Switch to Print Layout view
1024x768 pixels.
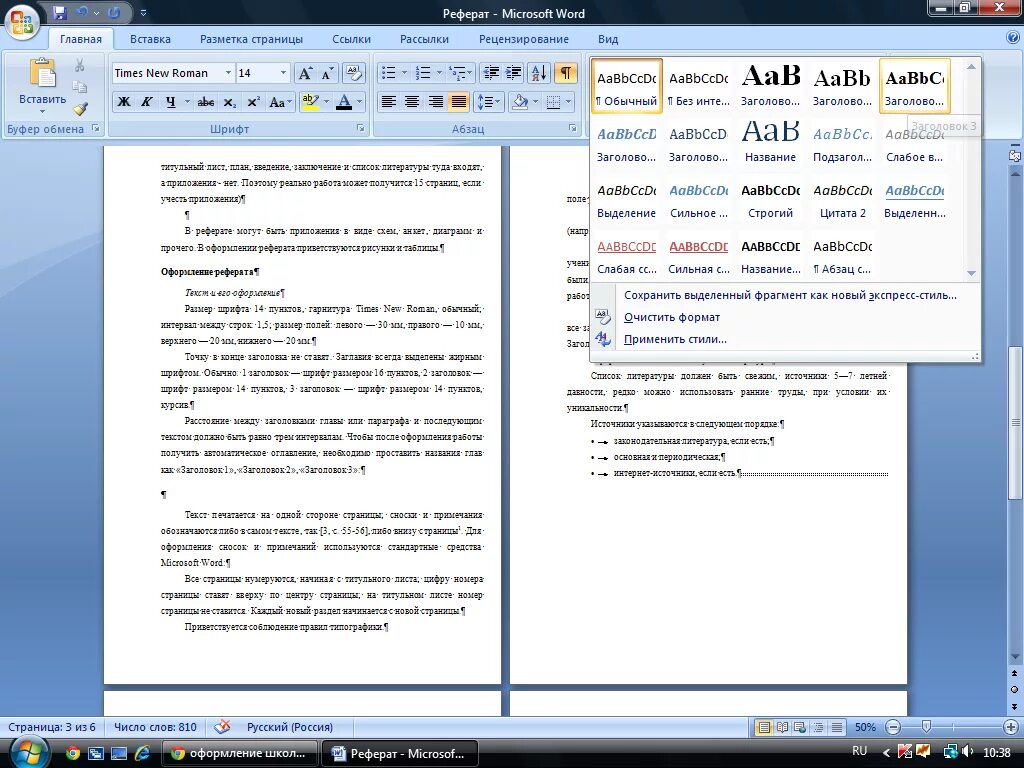click(763, 727)
